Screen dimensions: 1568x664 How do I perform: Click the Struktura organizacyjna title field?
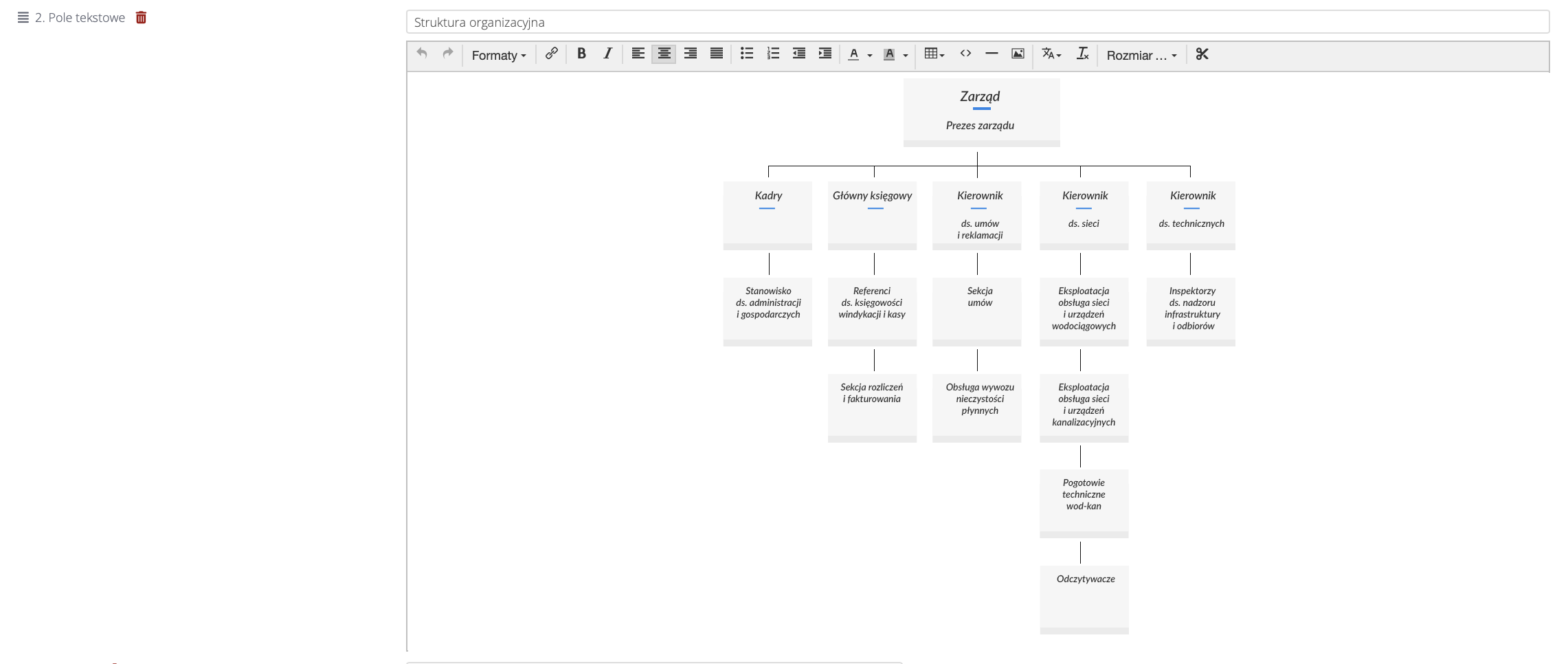coord(977,22)
